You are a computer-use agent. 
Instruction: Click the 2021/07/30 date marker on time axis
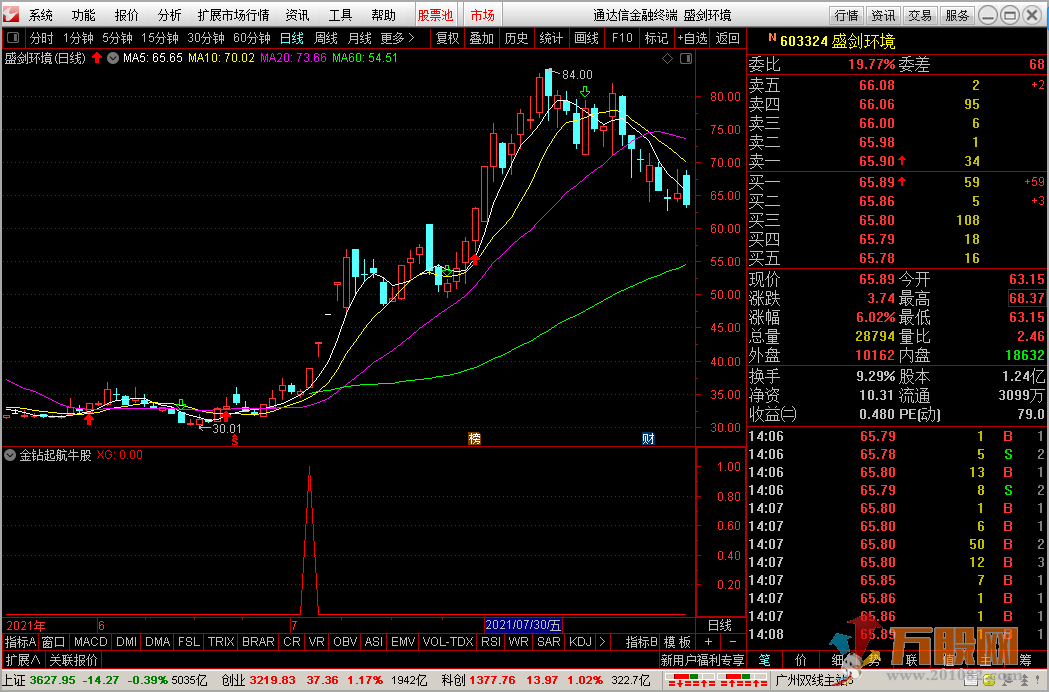[x=523, y=625]
